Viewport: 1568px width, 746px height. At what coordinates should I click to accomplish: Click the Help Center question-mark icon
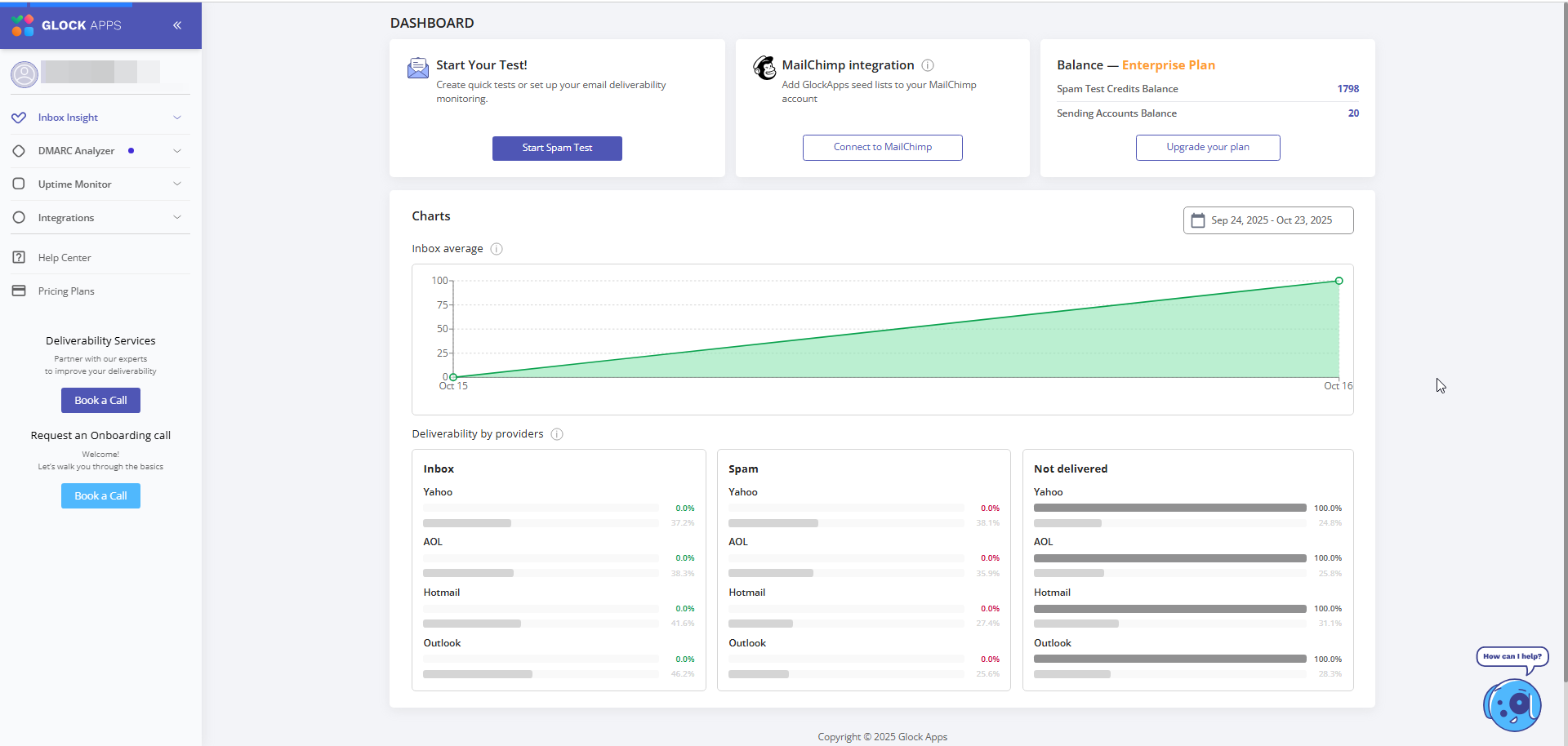tap(19, 258)
